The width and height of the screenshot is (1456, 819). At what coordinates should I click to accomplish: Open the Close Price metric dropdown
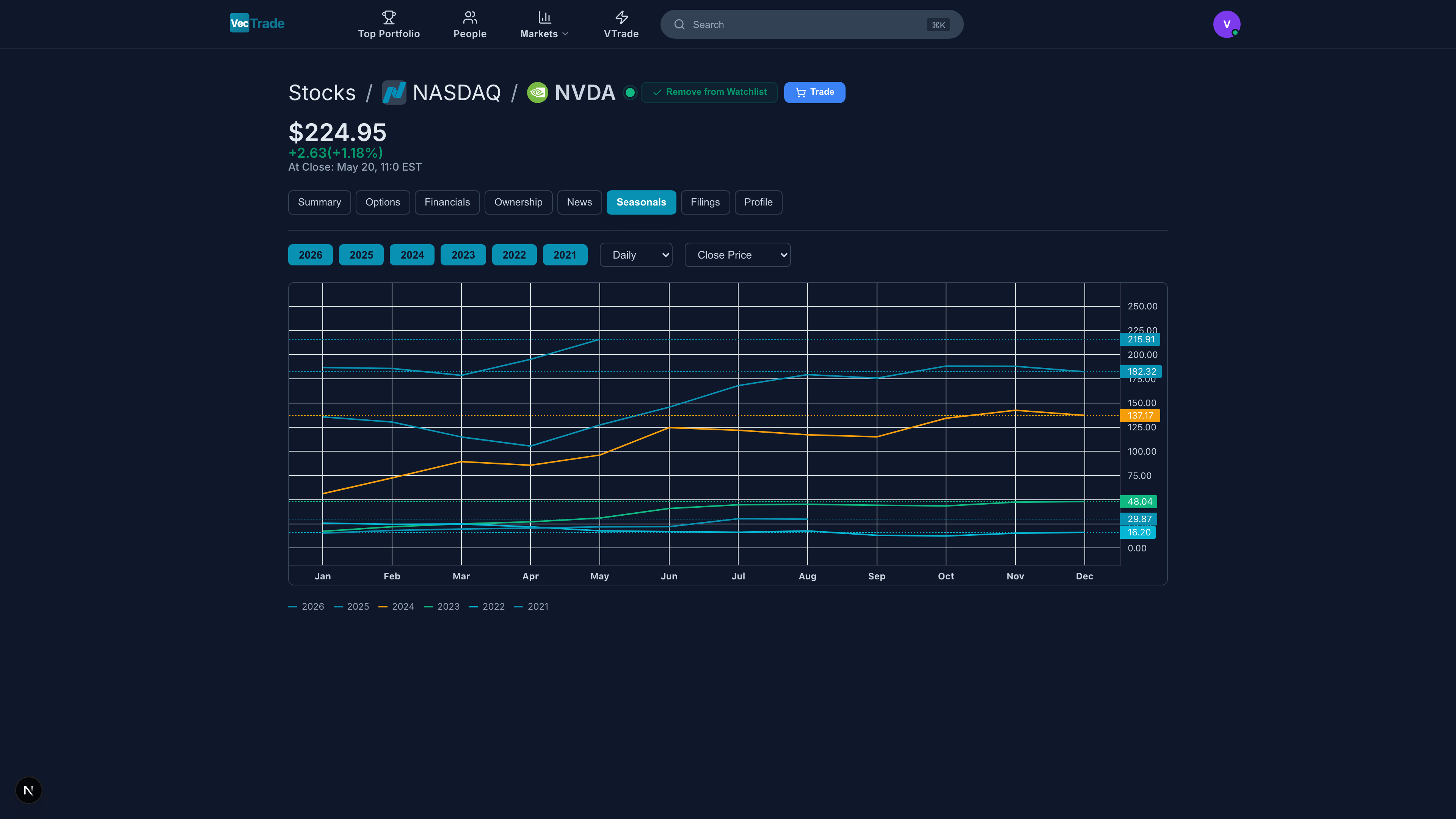[737, 255]
